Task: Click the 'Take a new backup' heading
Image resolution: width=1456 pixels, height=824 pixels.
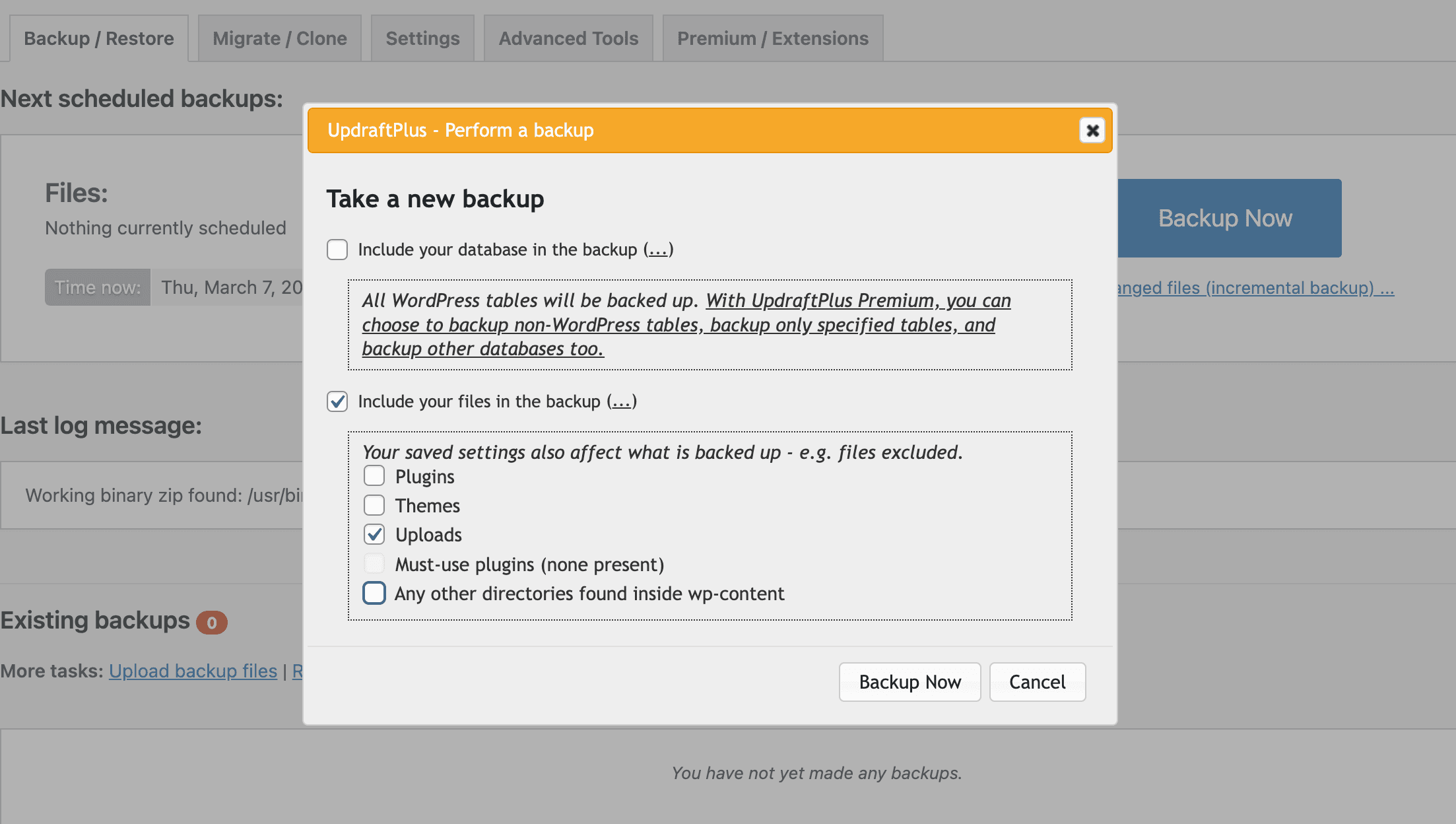Action: [435, 199]
